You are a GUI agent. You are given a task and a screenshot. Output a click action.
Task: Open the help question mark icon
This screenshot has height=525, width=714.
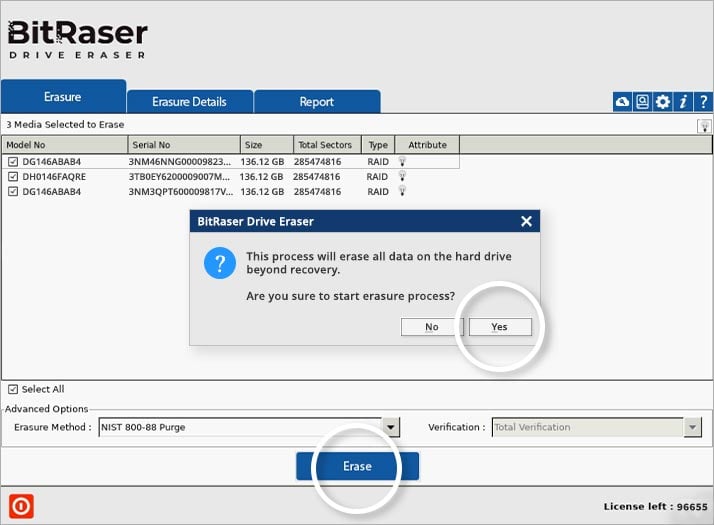[x=703, y=102]
